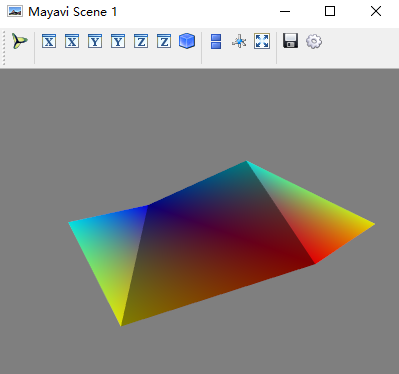
Task: Select the first X-axis view icon
Action: (49, 41)
